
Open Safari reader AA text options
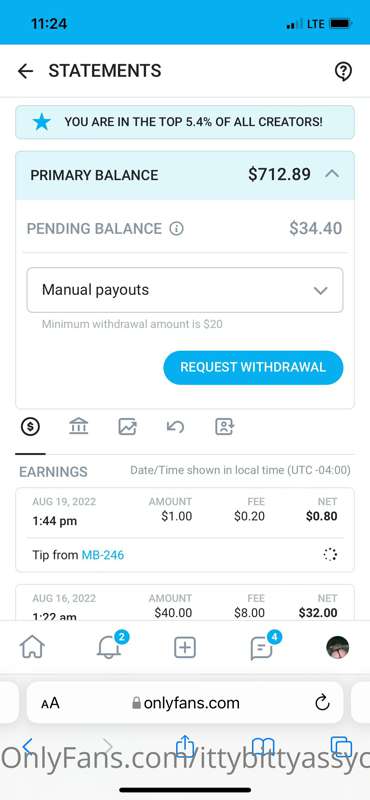click(x=51, y=704)
